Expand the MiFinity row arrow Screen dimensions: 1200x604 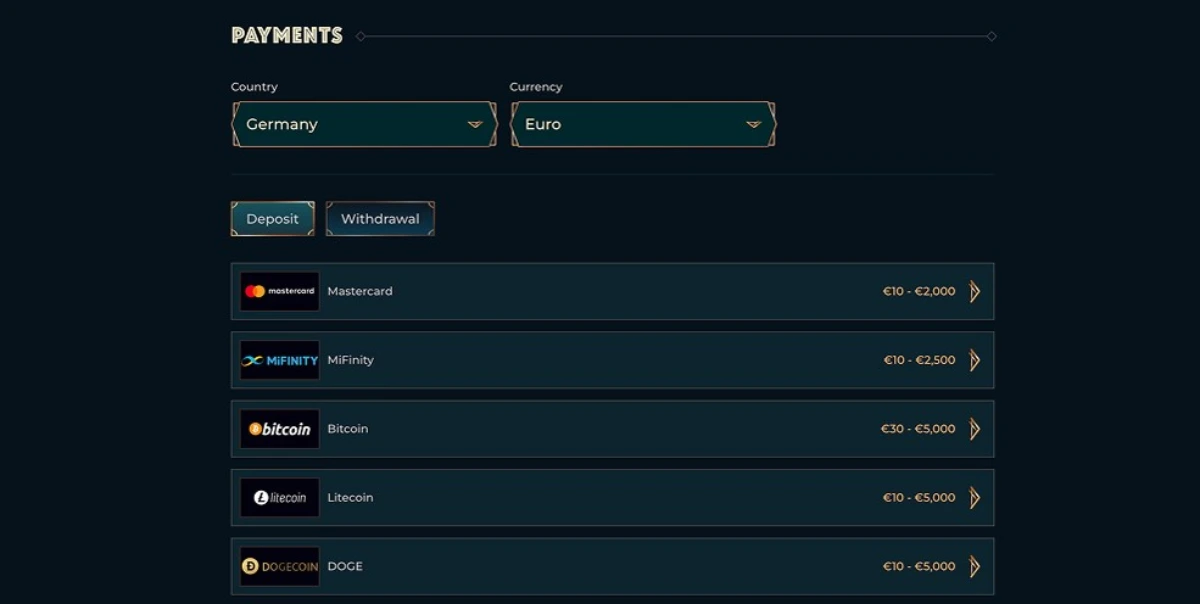point(975,360)
